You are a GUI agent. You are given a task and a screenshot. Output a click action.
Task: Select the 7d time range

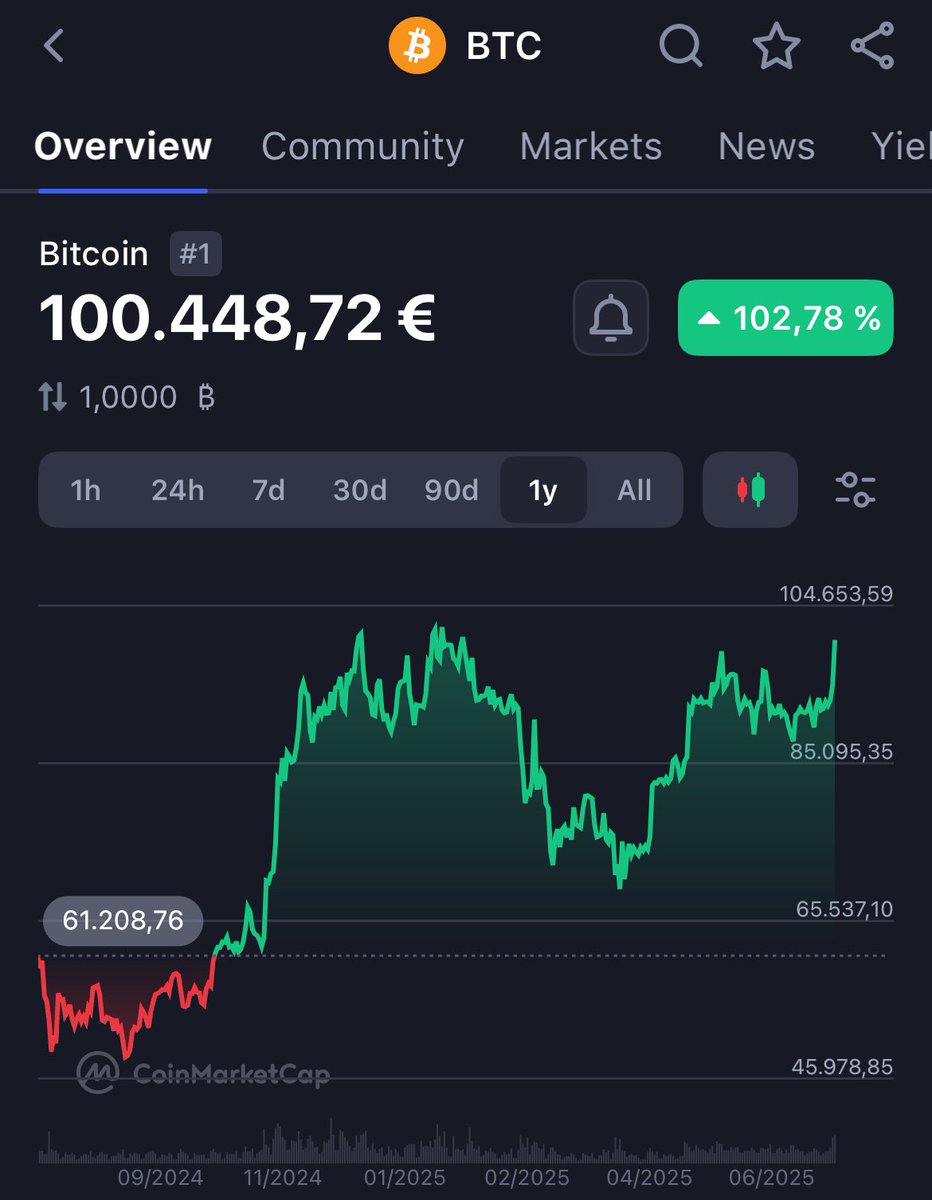click(268, 490)
